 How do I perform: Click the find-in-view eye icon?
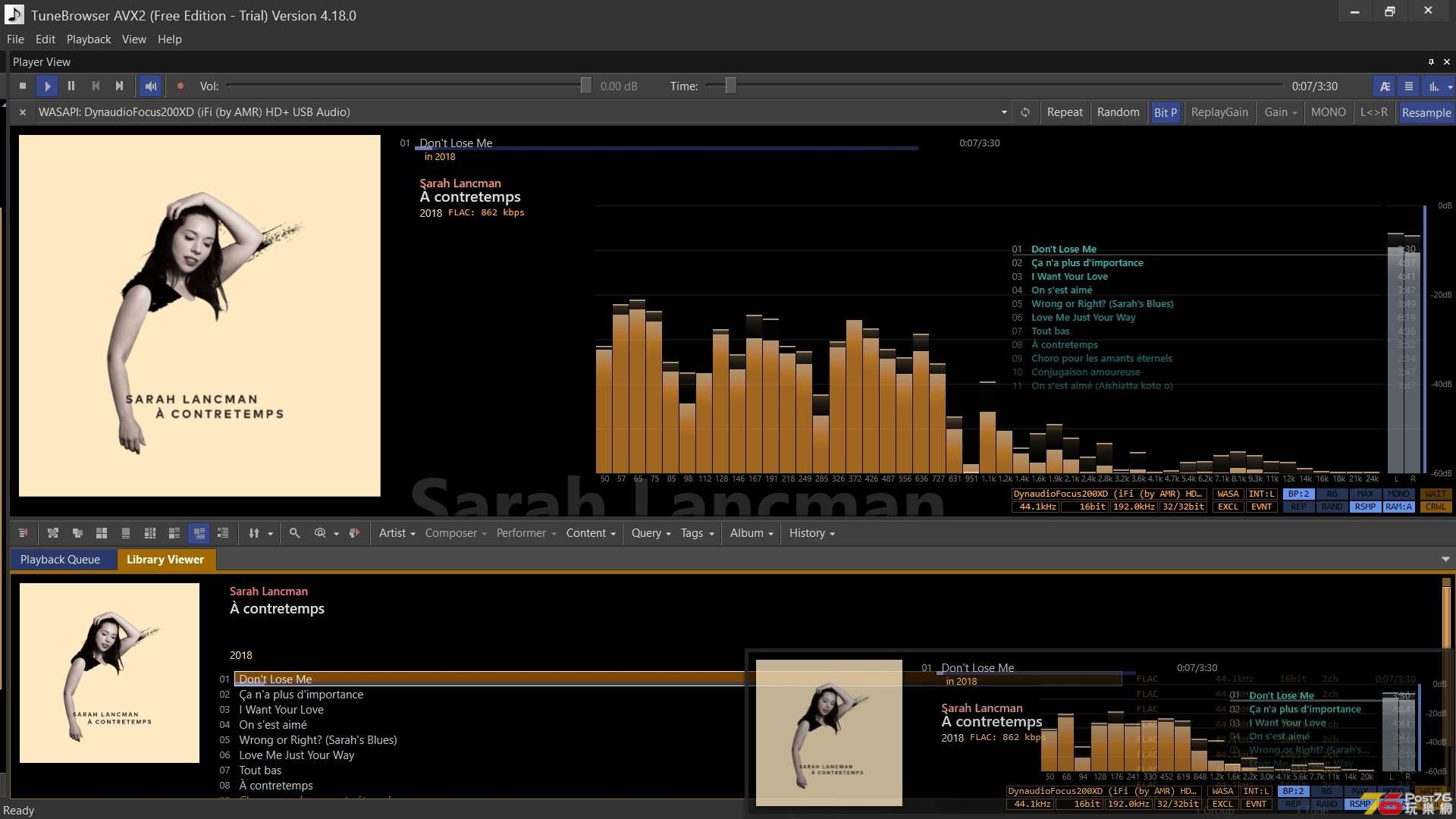(x=320, y=533)
